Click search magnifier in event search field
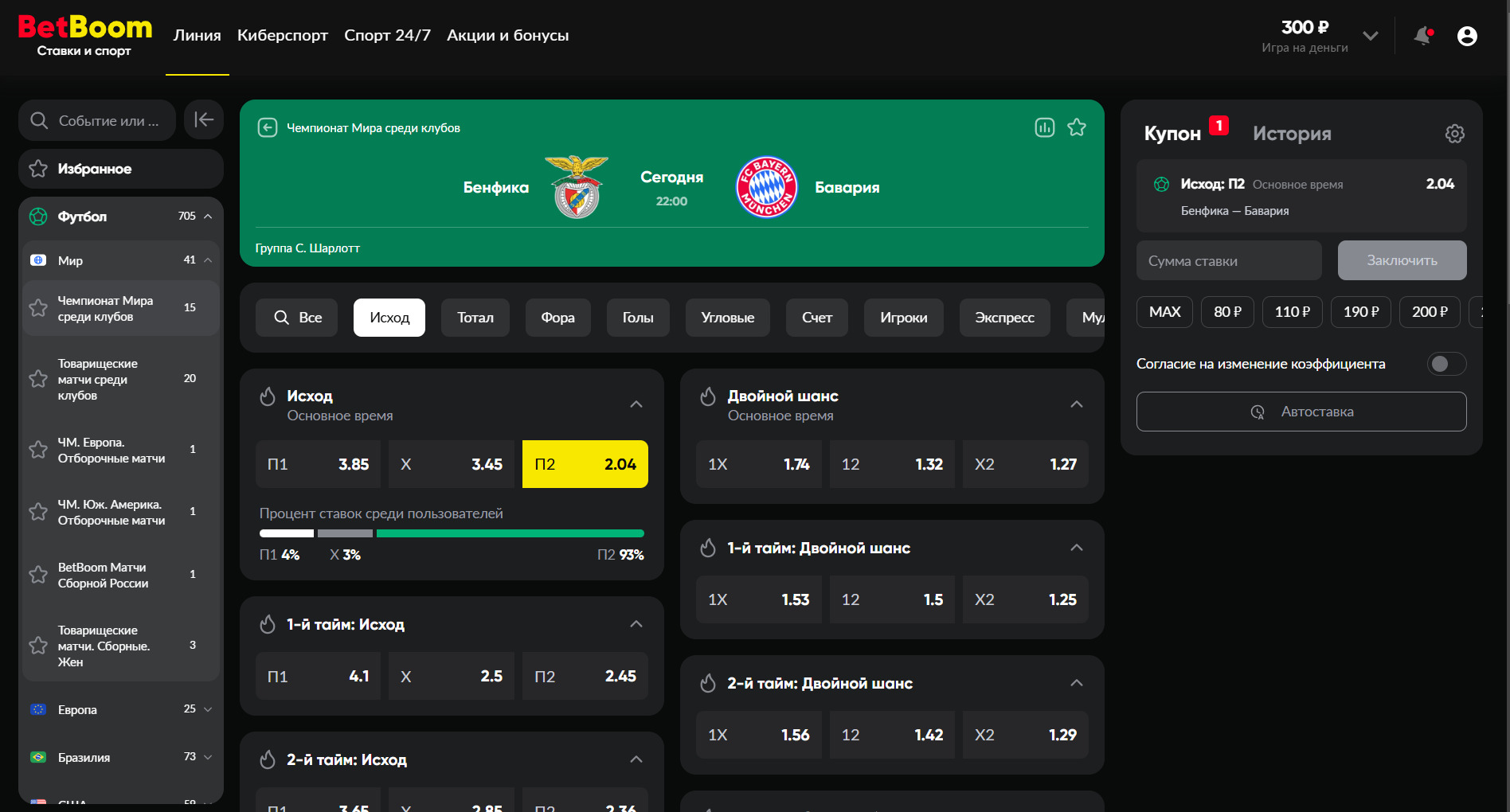This screenshot has height=812, width=1510. (39, 120)
